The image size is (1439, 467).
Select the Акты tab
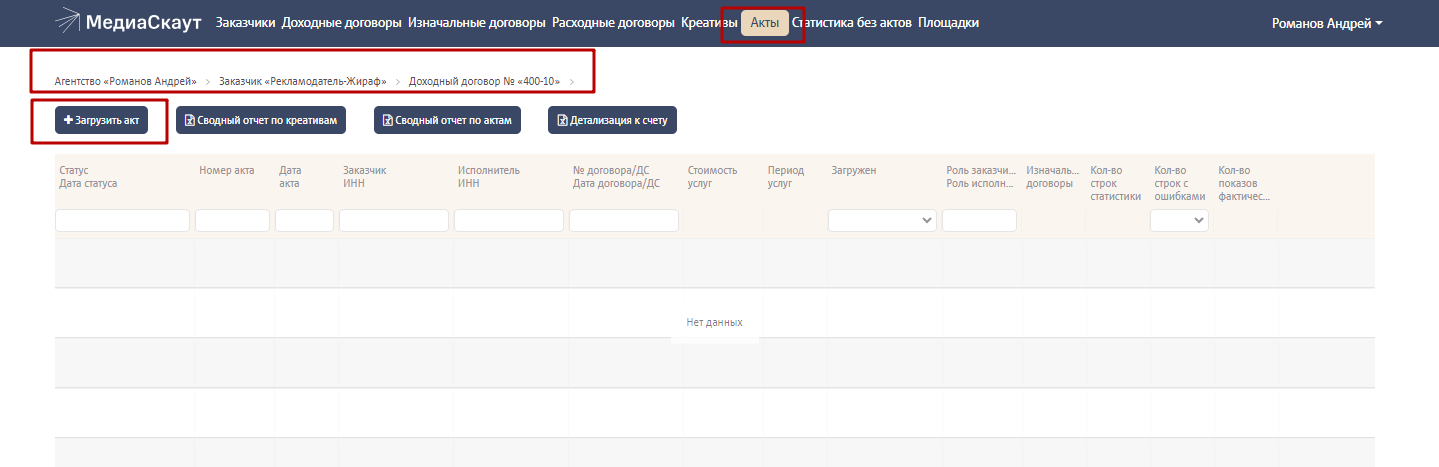click(x=765, y=23)
